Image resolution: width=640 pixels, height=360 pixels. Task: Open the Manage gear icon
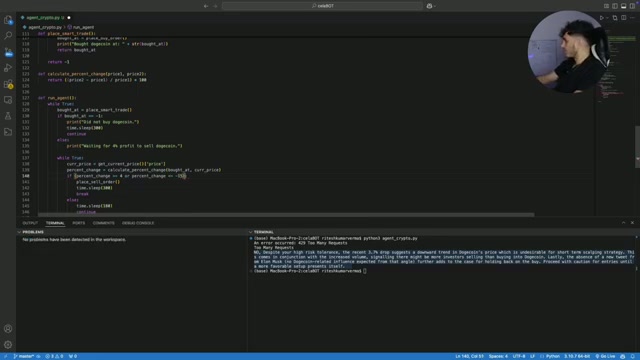8,345
